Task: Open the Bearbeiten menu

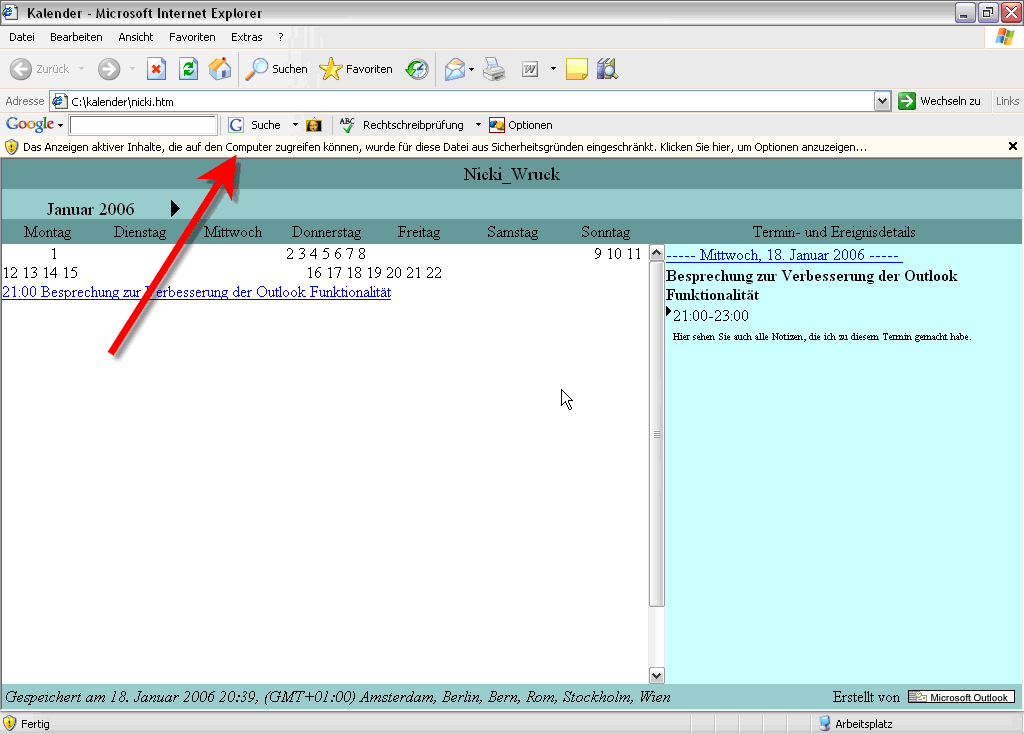Action: coord(76,37)
